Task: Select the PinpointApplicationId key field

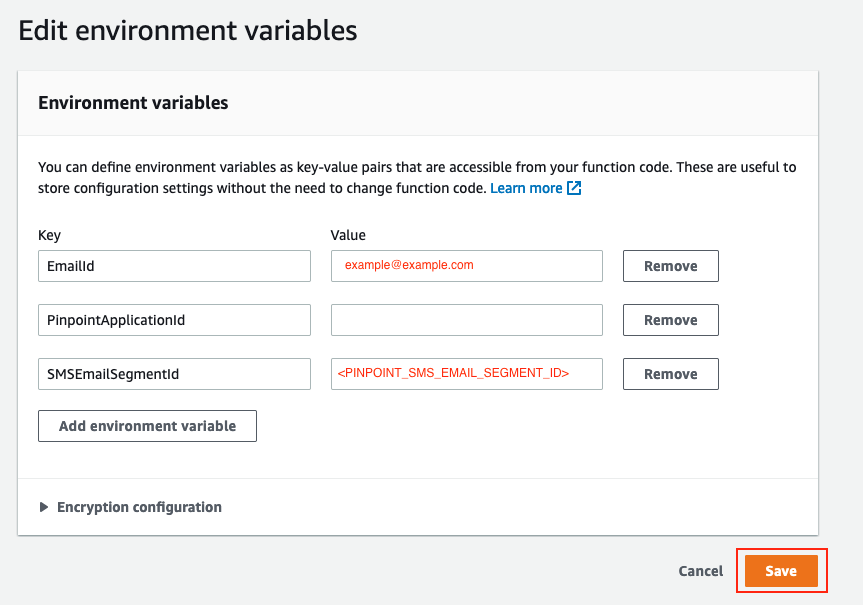Action: click(174, 319)
